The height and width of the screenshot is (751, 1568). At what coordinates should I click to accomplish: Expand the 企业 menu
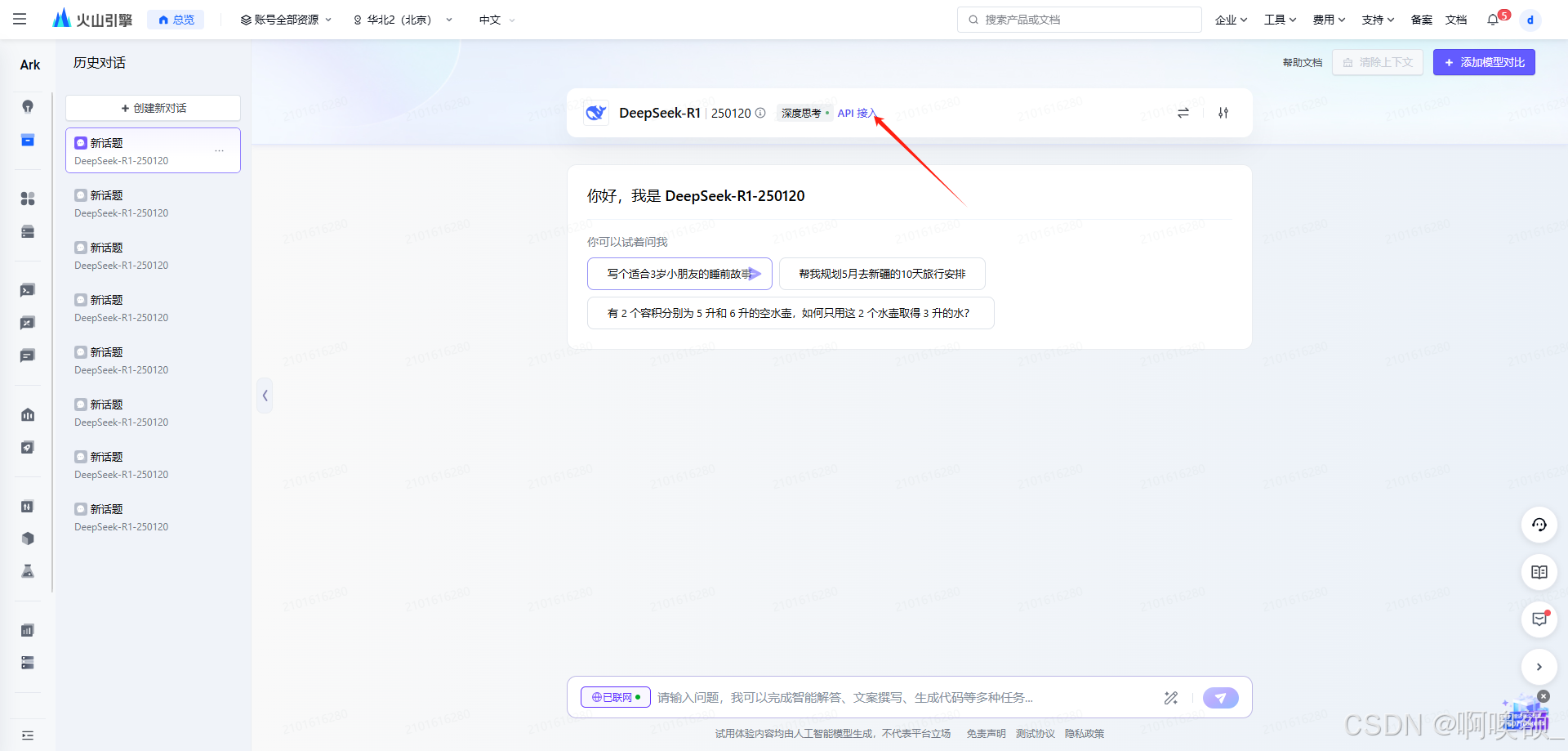click(1231, 20)
